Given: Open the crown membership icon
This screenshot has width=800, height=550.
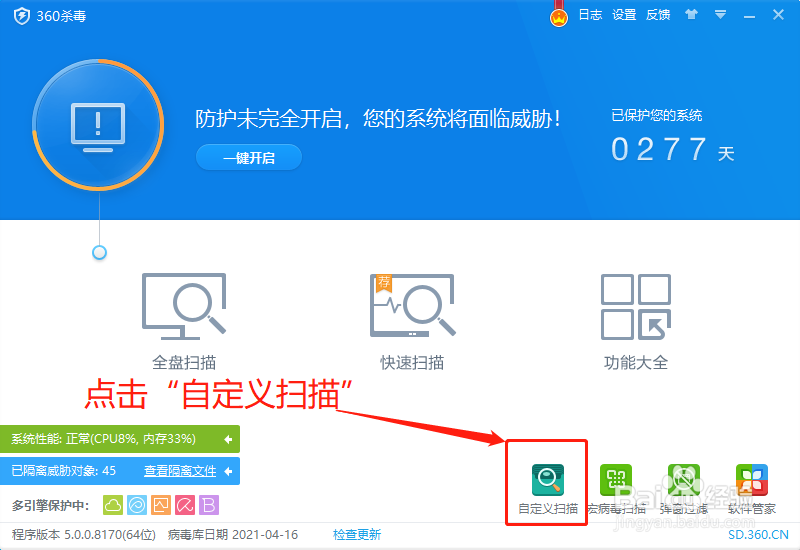Looking at the screenshot, I should pyautogui.click(x=559, y=18).
